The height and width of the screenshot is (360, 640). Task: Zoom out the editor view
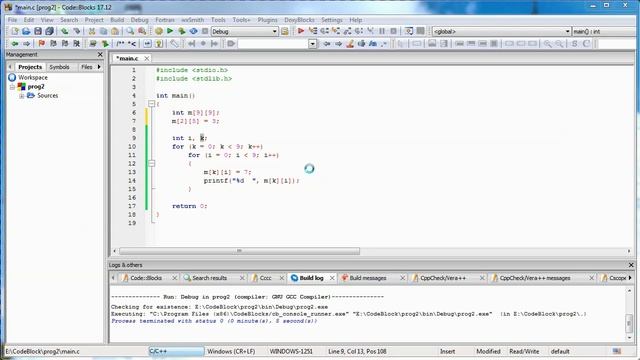point(559,43)
